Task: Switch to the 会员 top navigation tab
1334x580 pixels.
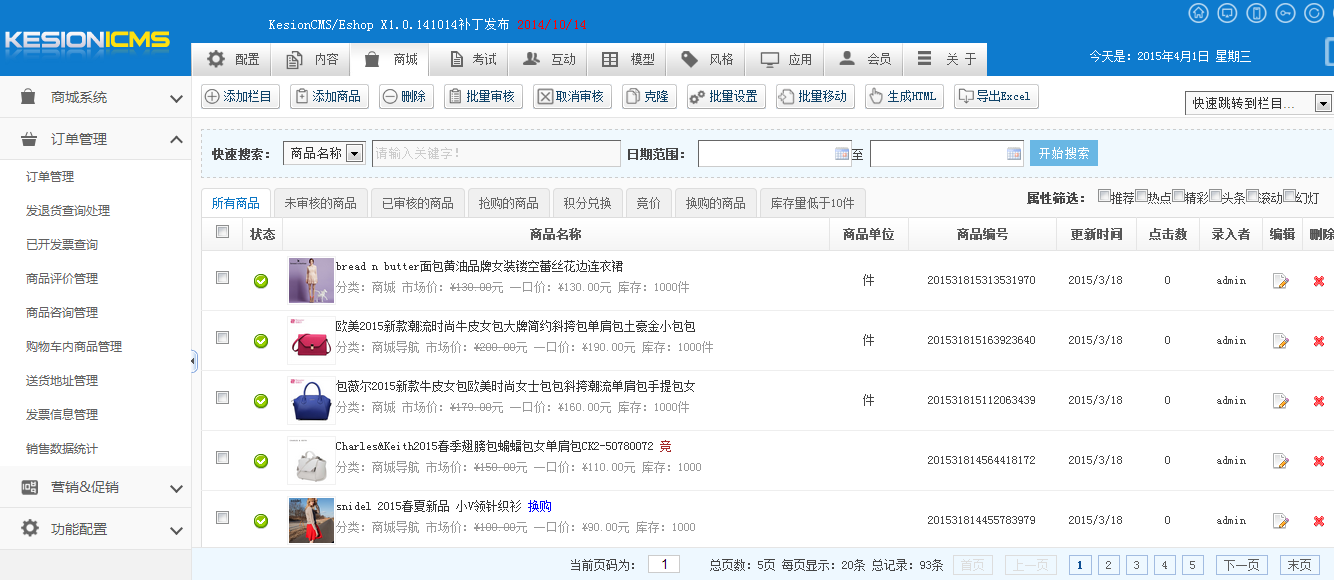Action: [862, 59]
